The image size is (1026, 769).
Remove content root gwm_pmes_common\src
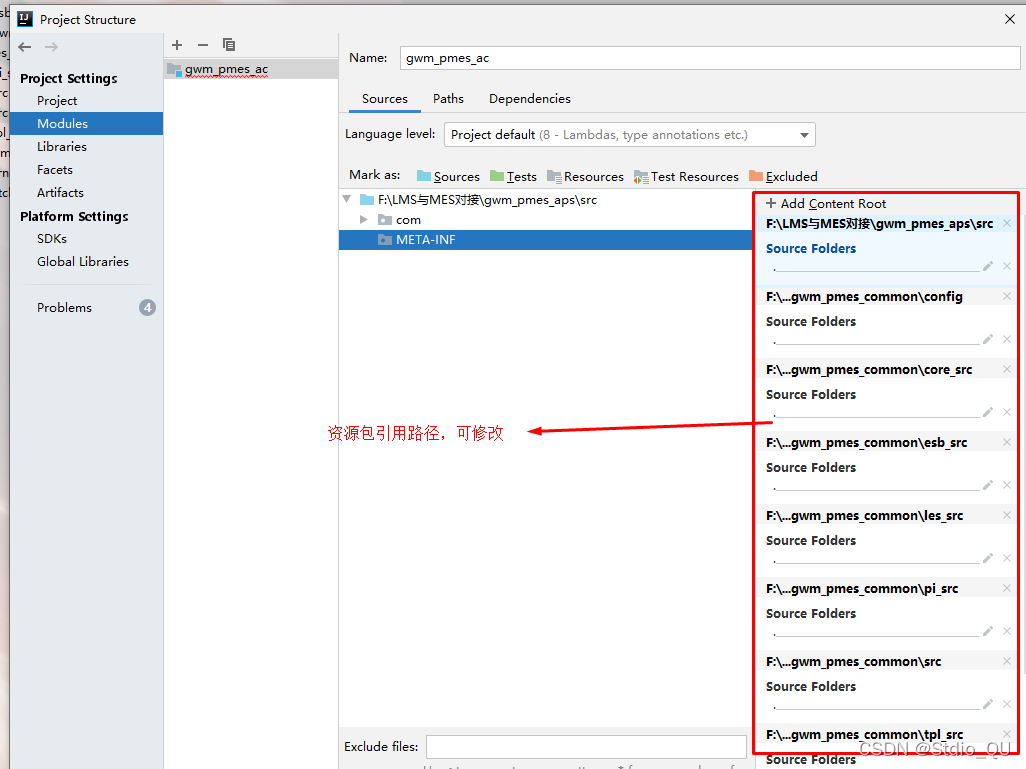click(x=1007, y=661)
